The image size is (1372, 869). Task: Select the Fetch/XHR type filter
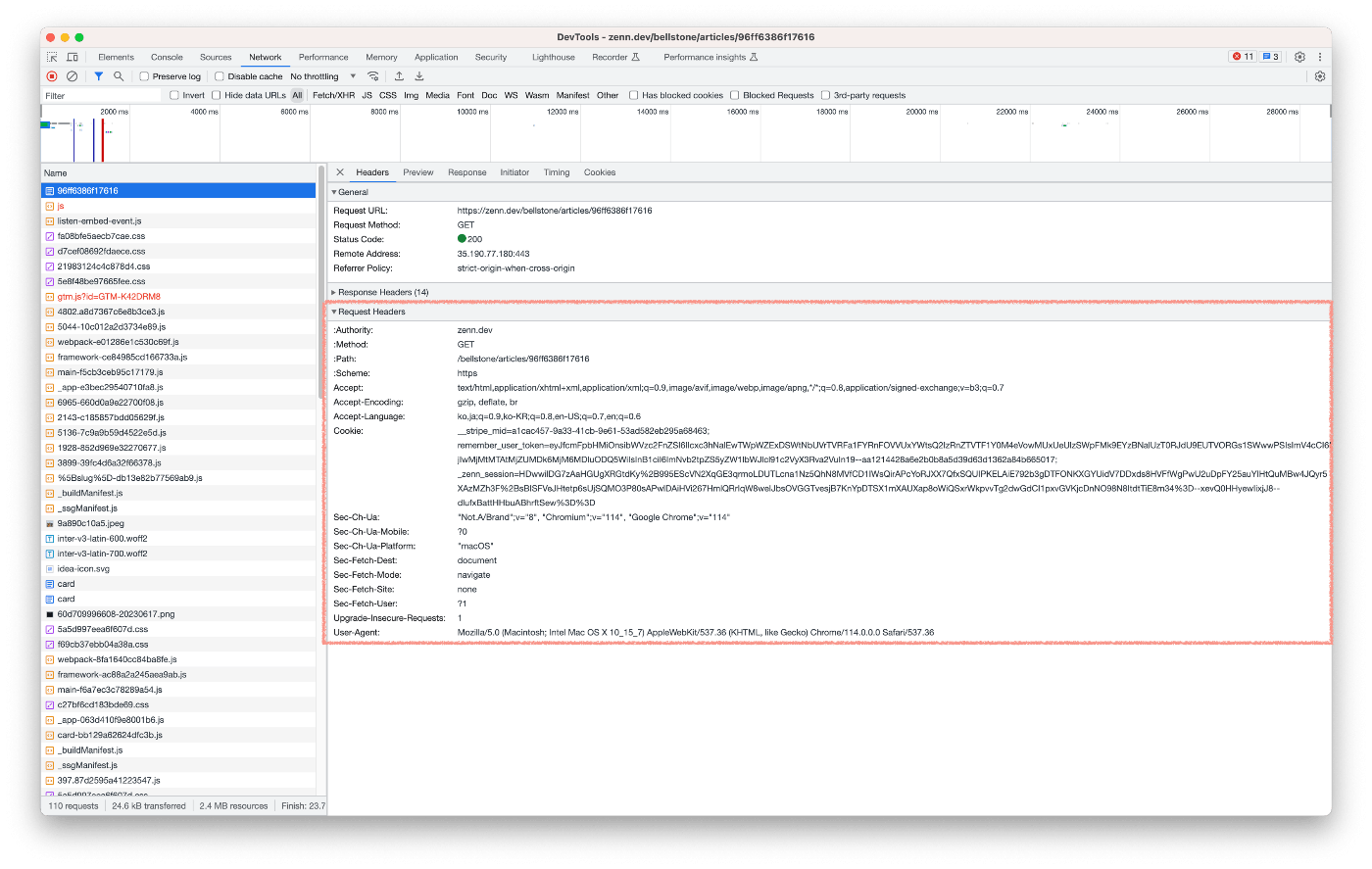click(333, 95)
